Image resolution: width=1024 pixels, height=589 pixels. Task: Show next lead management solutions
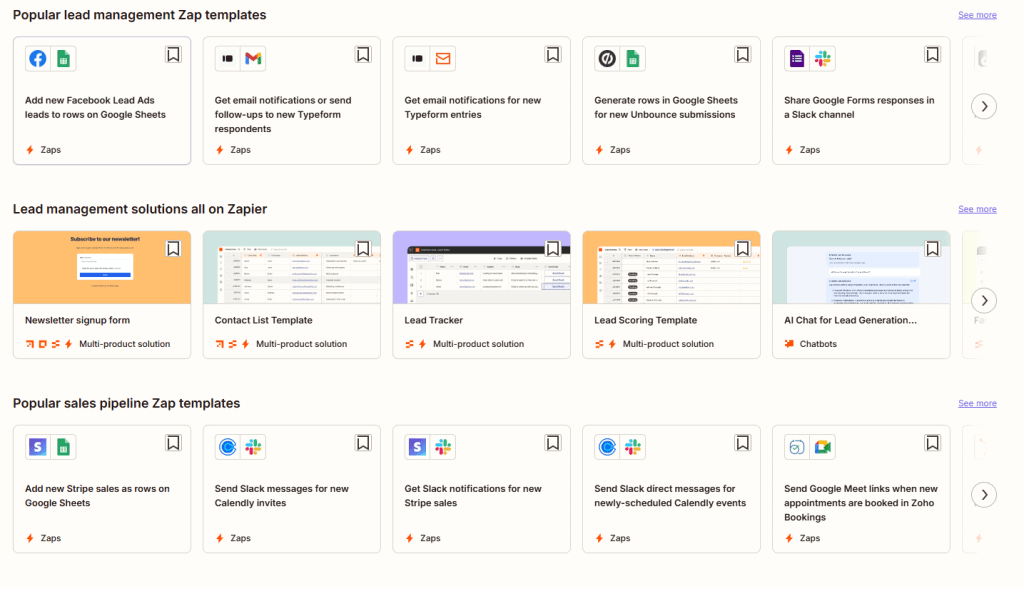pos(984,301)
